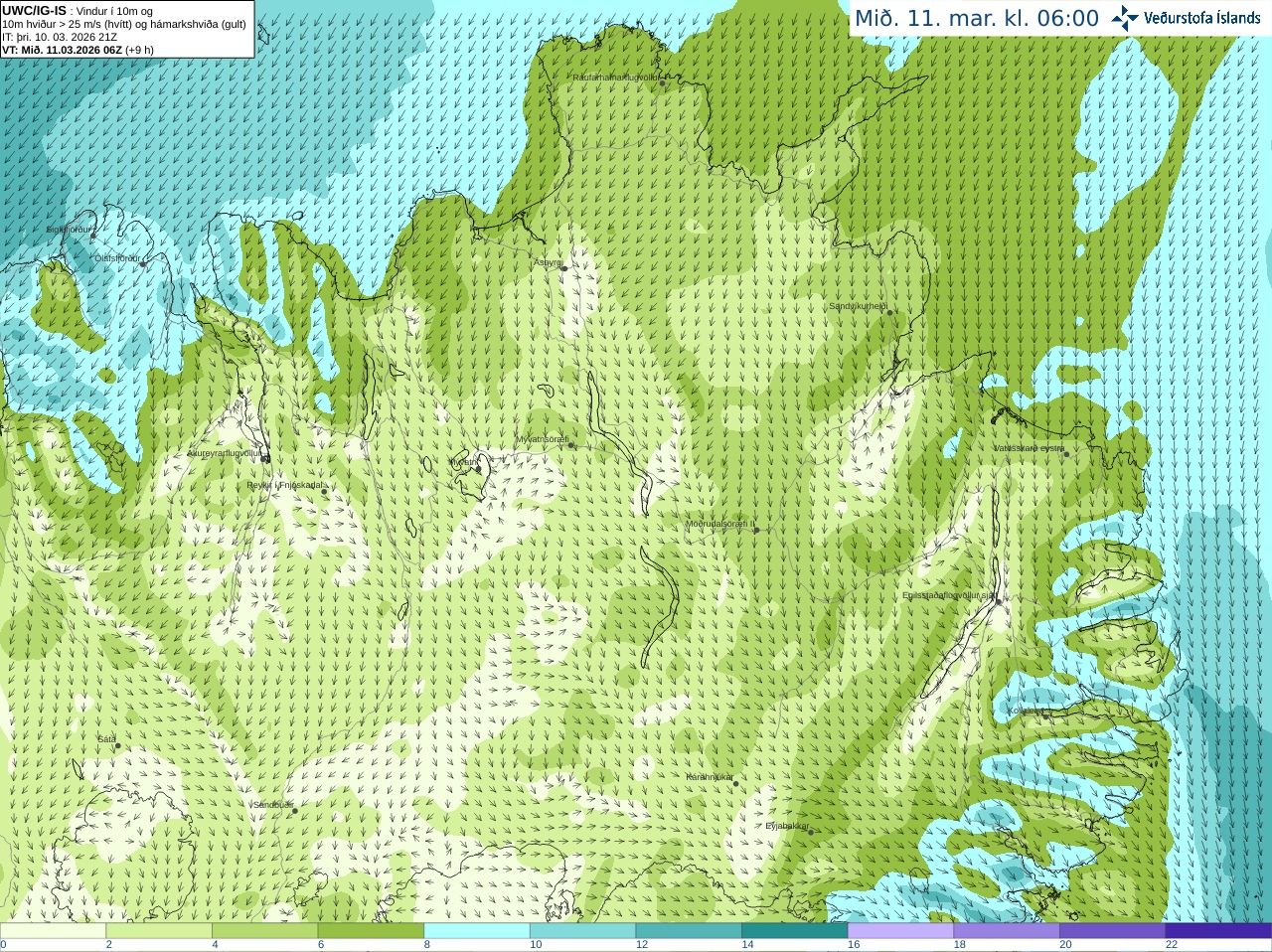The height and width of the screenshot is (952, 1272).
Task: Click the 'VT: Mið. 11.03.2026 06Z (+9 h)' line
Action: 79,50
